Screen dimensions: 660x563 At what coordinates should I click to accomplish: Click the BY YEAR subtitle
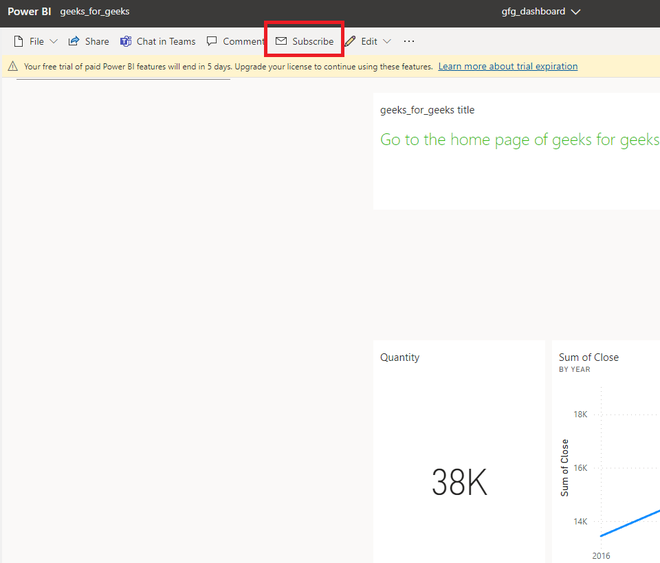pos(574,369)
